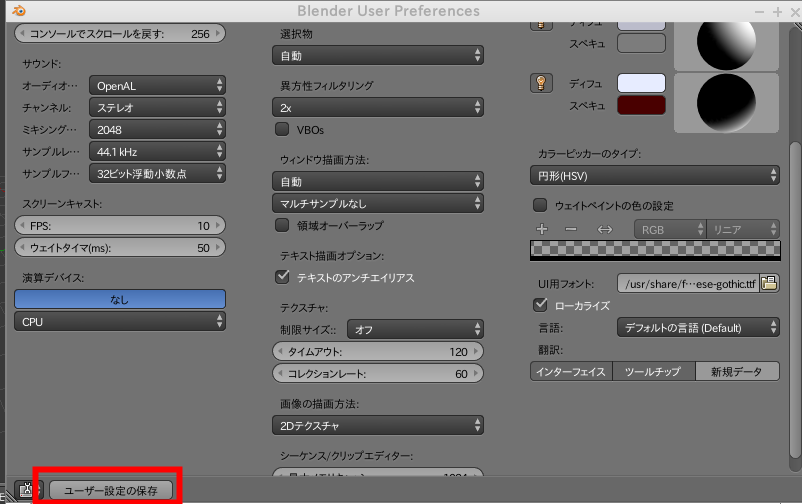Remove color stop with minus icon

pyautogui.click(x=571, y=229)
